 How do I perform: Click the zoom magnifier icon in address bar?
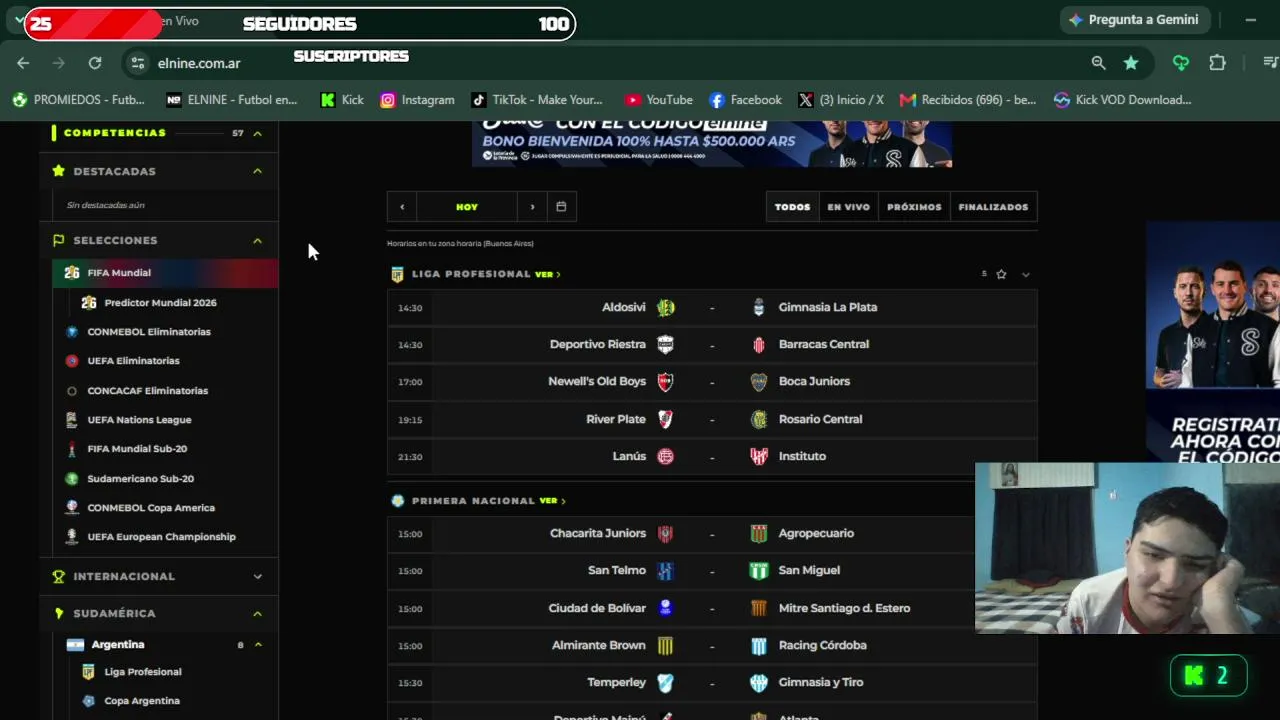(1098, 63)
